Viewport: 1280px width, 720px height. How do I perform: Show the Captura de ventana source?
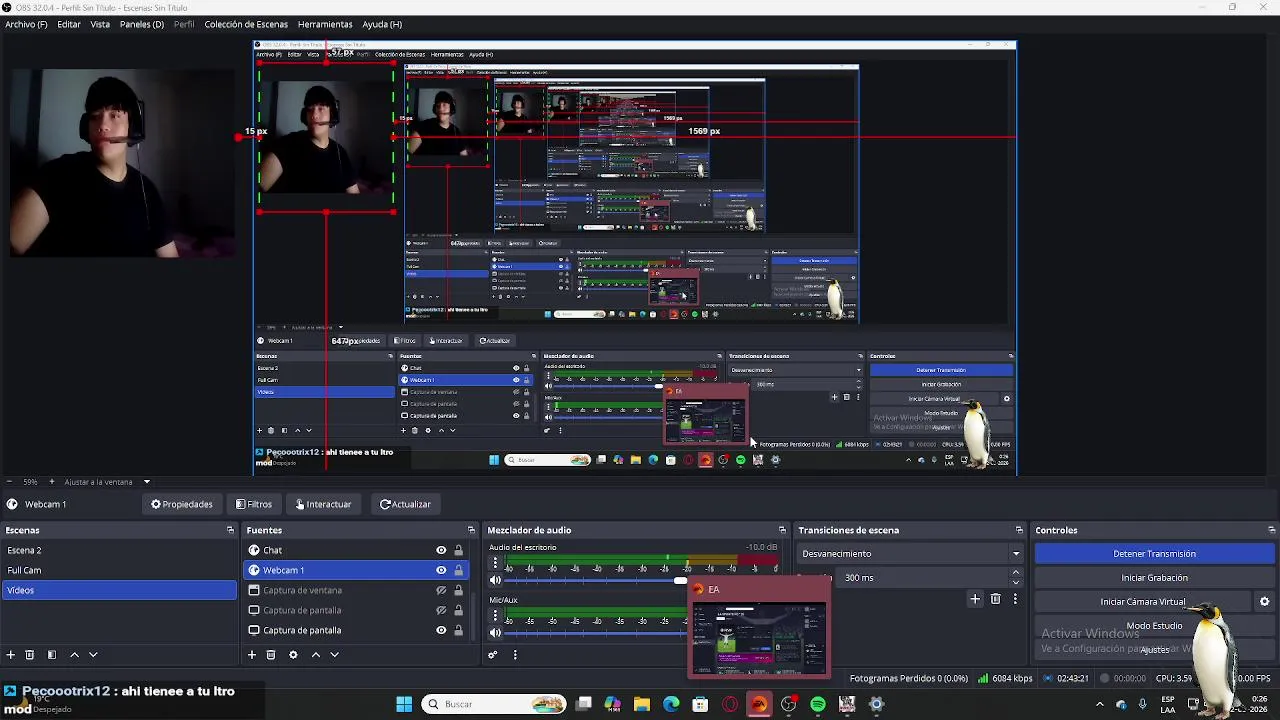coord(441,590)
